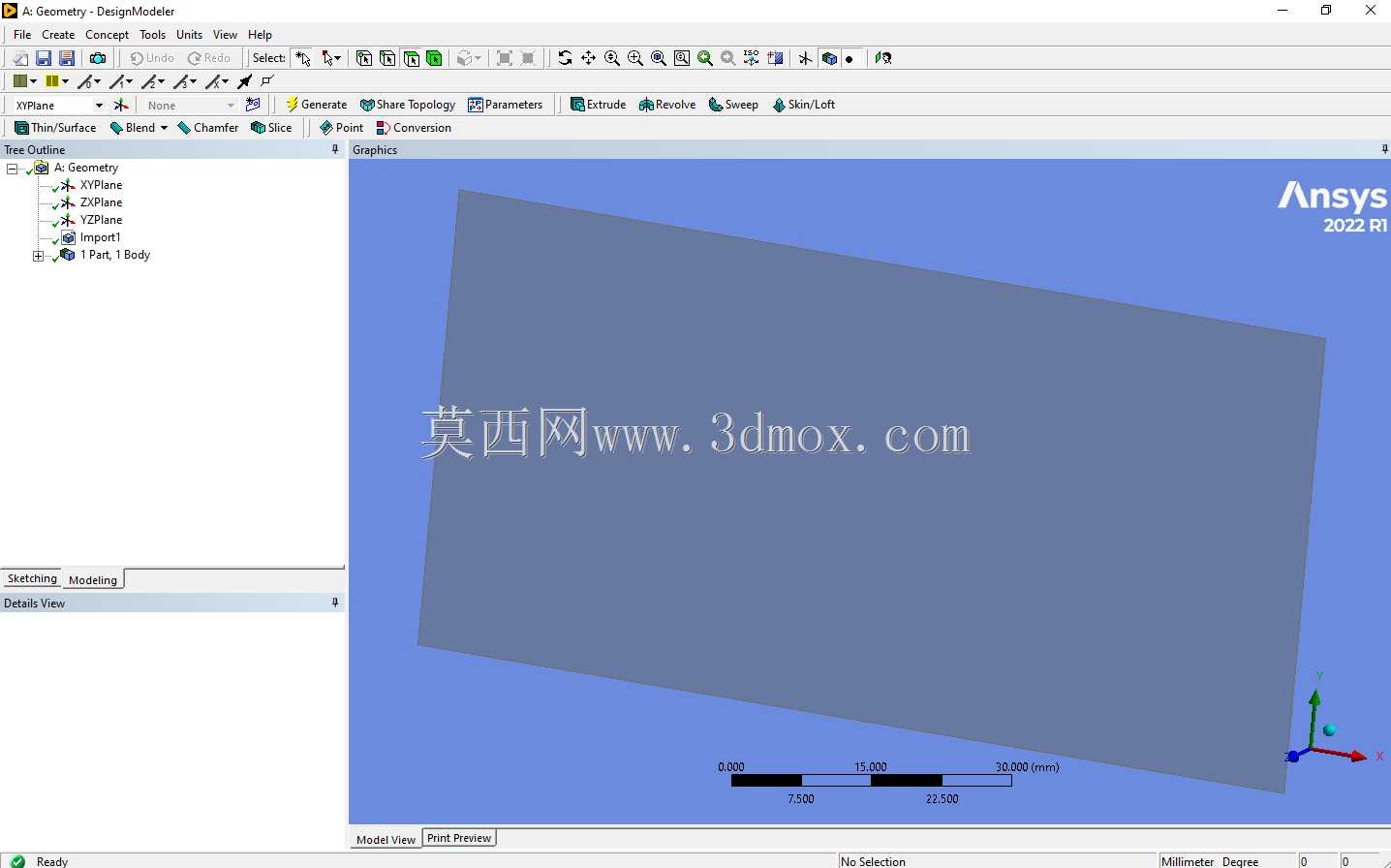The height and width of the screenshot is (868, 1391).
Task: Select the Rotate view tool
Action: point(565,58)
